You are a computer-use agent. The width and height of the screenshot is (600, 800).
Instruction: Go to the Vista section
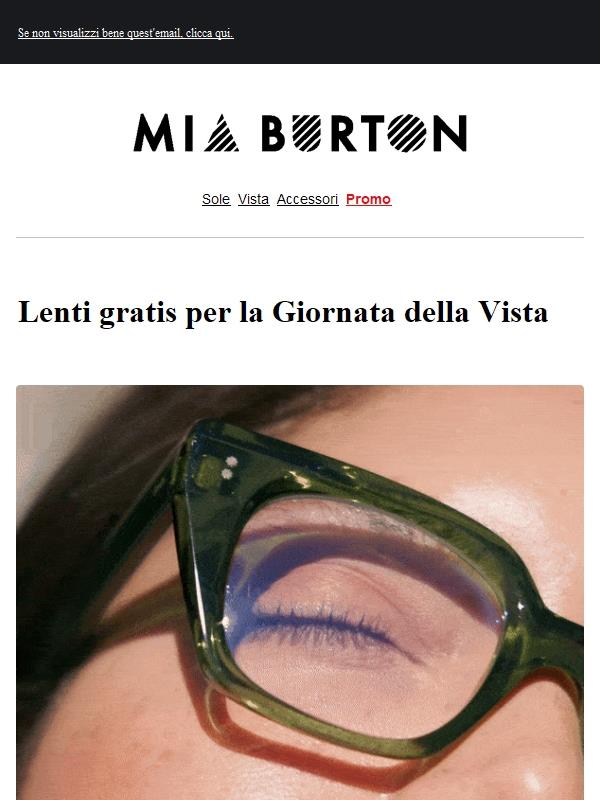point(254,199)
